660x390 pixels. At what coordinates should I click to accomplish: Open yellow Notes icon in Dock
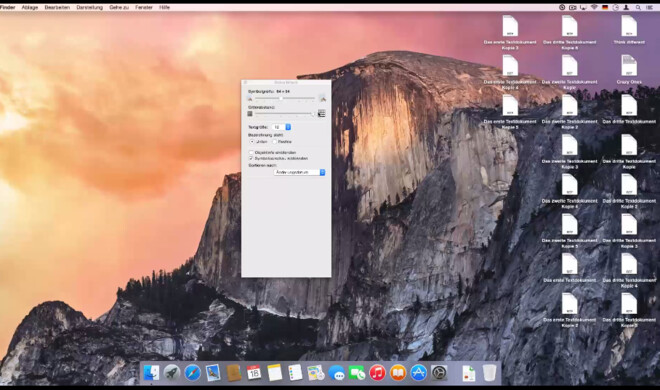[274, 373]
